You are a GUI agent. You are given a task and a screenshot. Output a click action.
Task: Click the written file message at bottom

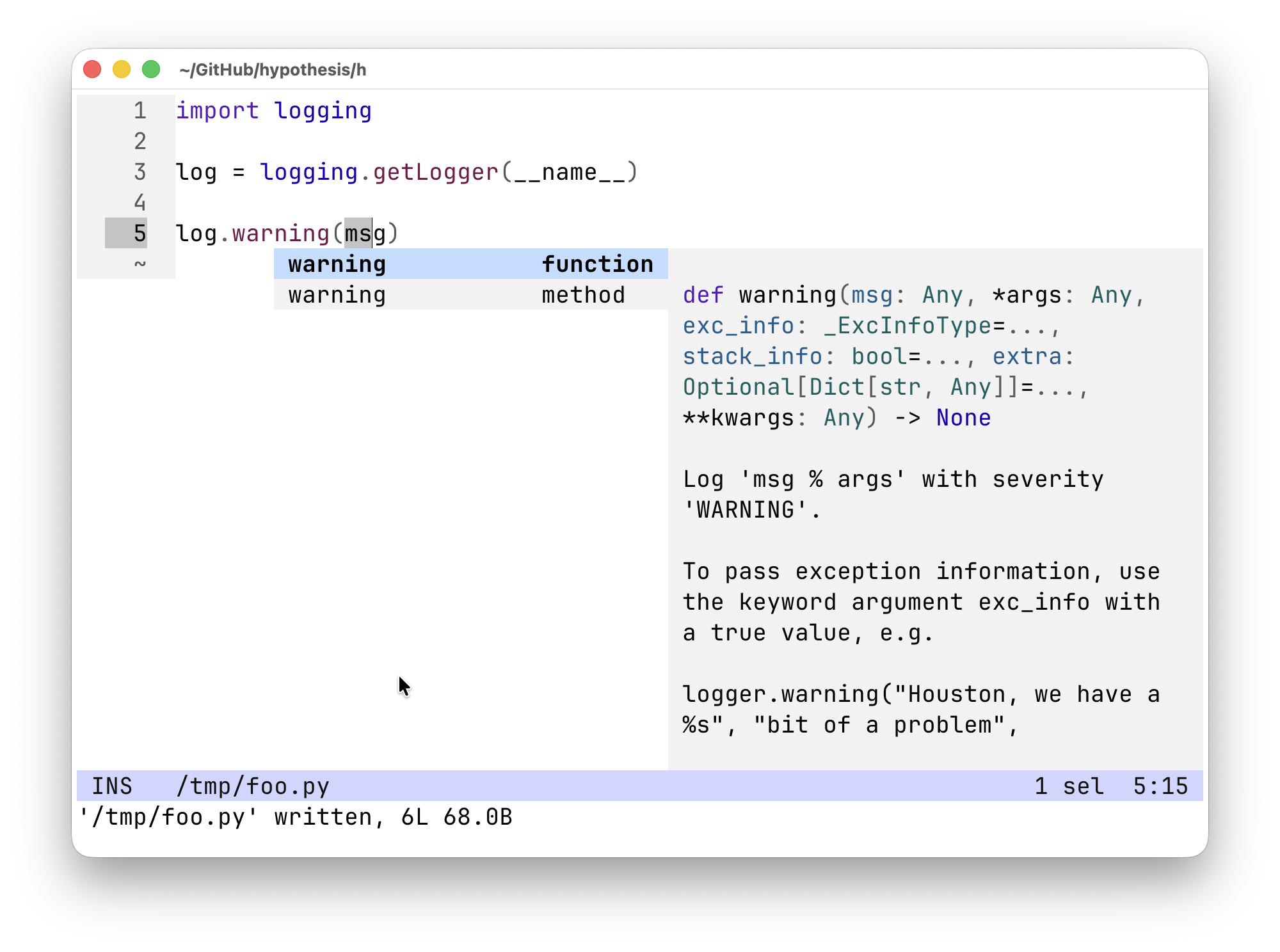(295, 817)
